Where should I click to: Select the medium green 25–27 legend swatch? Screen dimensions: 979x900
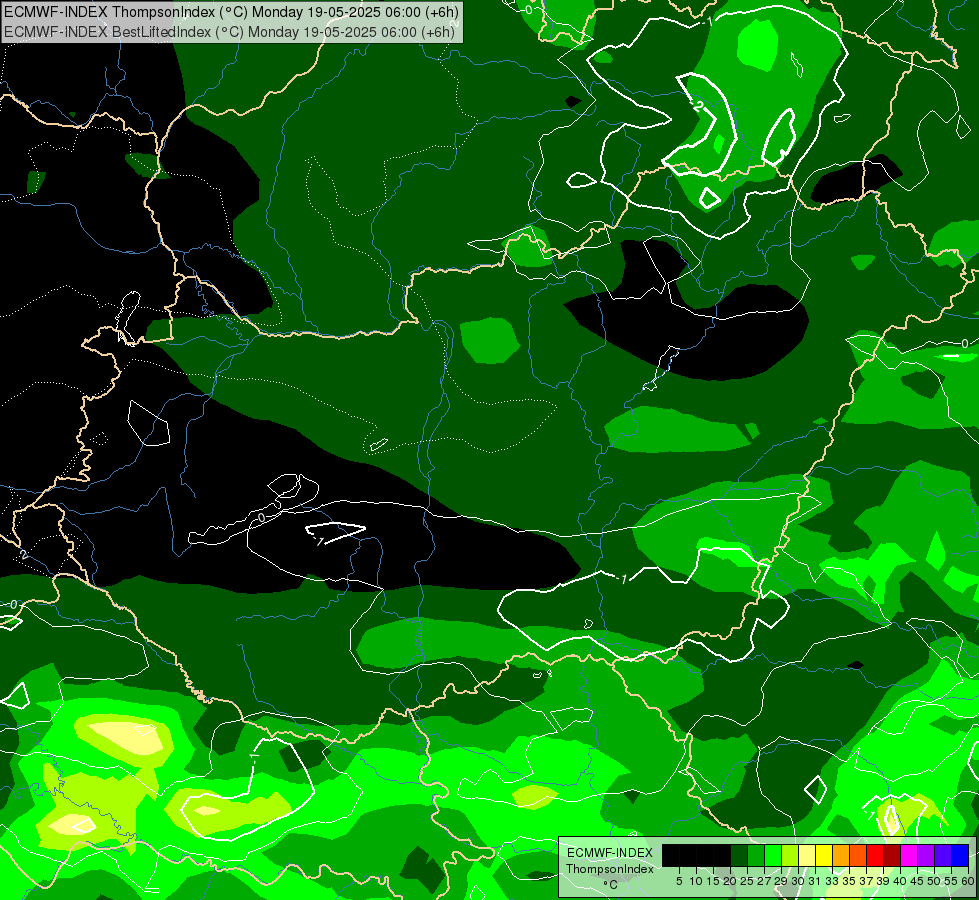[755, 855]
